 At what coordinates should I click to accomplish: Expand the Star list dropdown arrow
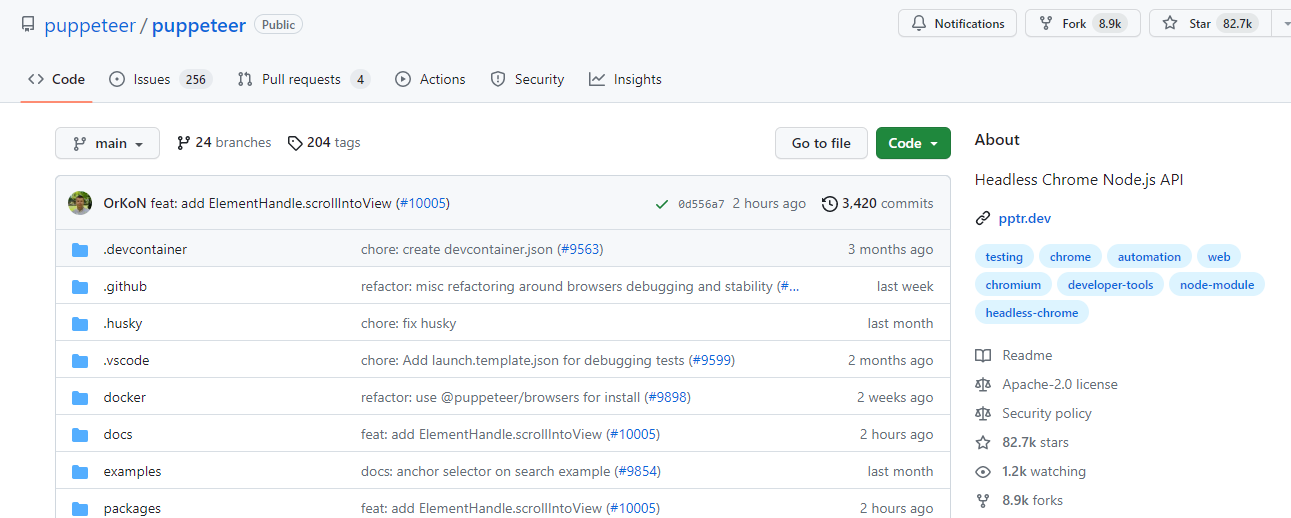coord(1283,23)
